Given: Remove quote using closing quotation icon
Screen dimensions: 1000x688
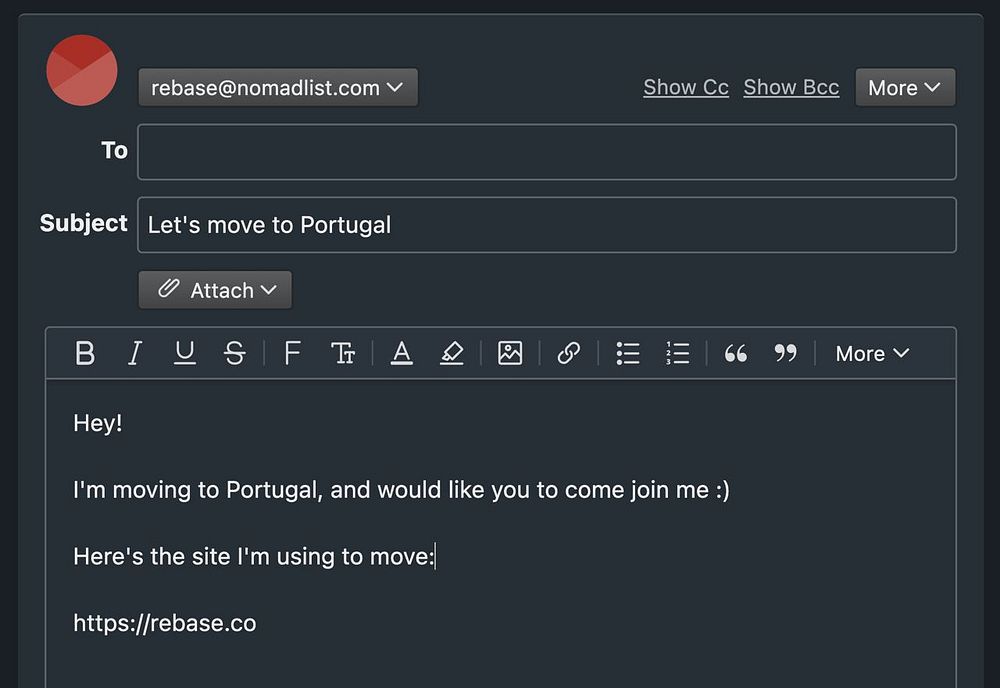Looking at the screenshot, I should point(786,353).
